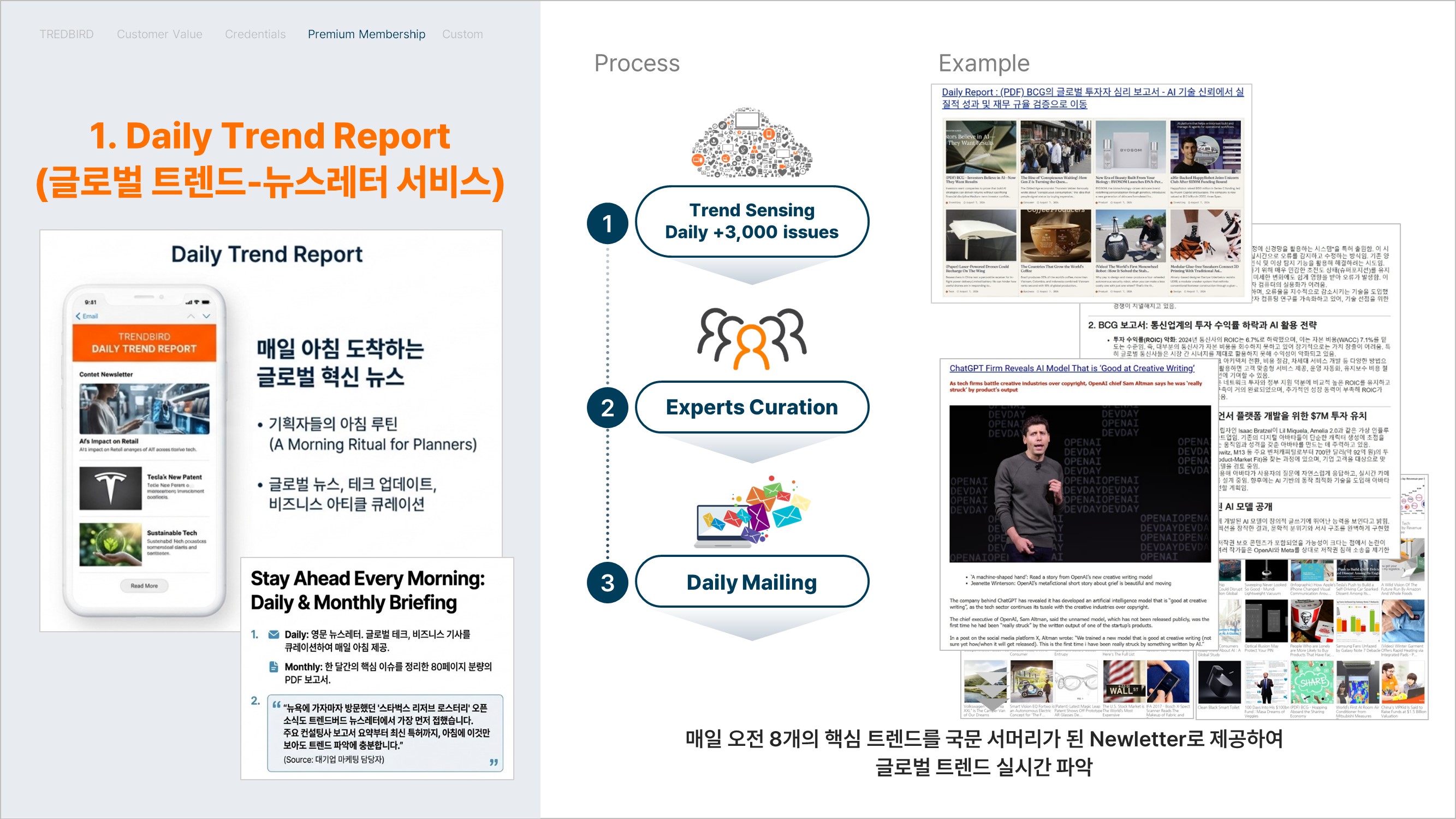Click the '기획자들의 아침 루틴' bullet text
Screen dimensions: 1456x819
coord(333,423)
